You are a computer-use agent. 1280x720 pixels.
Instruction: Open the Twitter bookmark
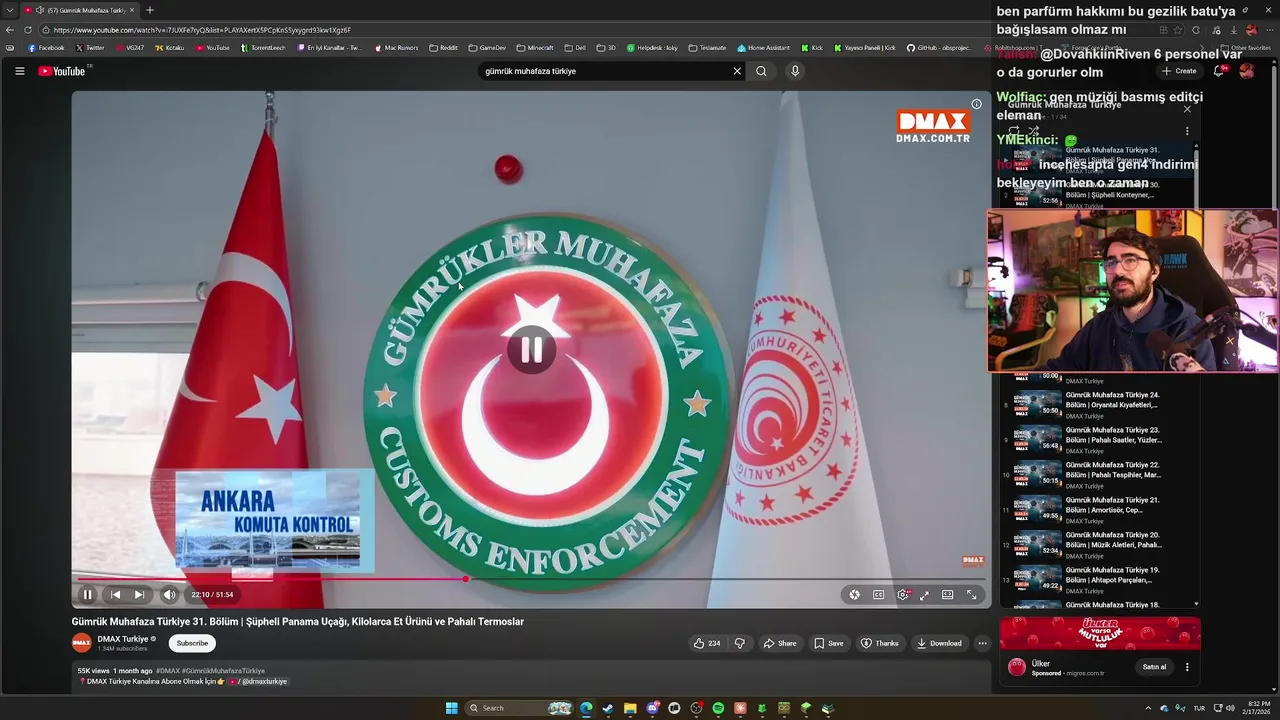(90, 47)
